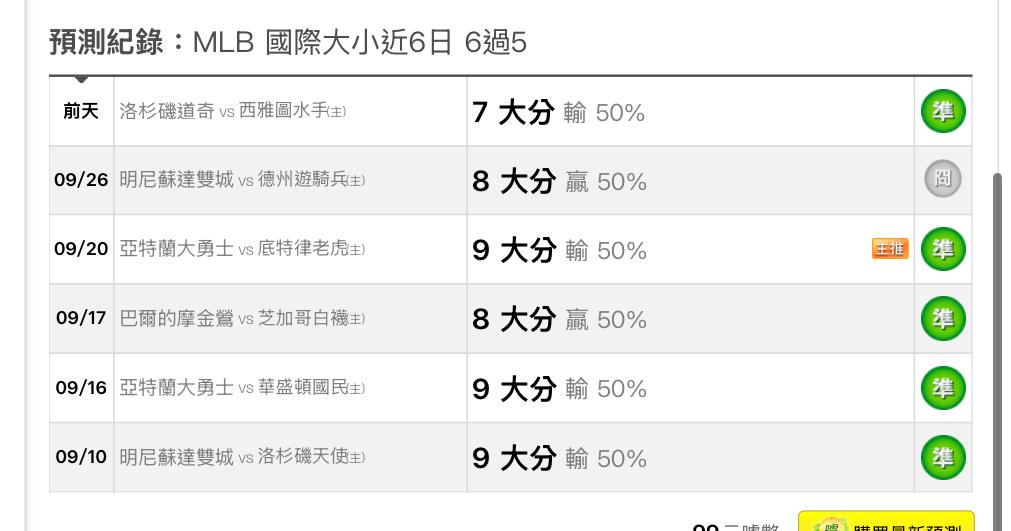This screenshot has width=1011, height=531.
Task: Click the 09/17 date cell
Action: tap(81, 319)
